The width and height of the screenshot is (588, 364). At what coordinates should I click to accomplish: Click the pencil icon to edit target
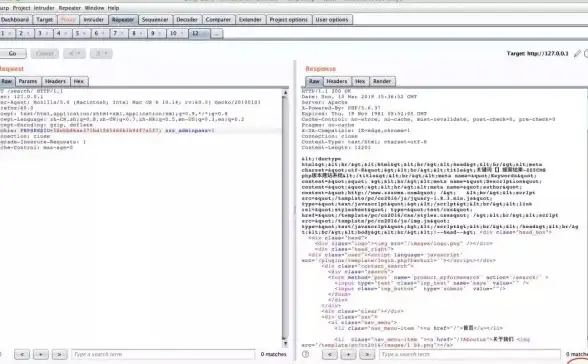[577, 54]
